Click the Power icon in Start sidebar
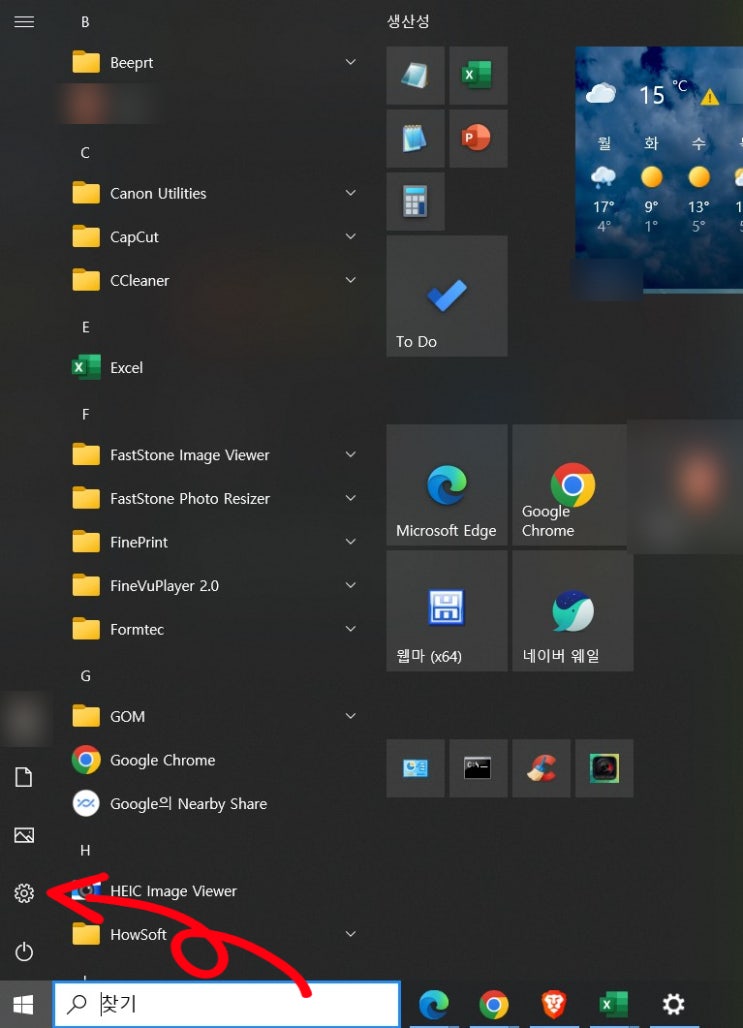Viewport: 743px width, 1028px height. pos(24,951)
